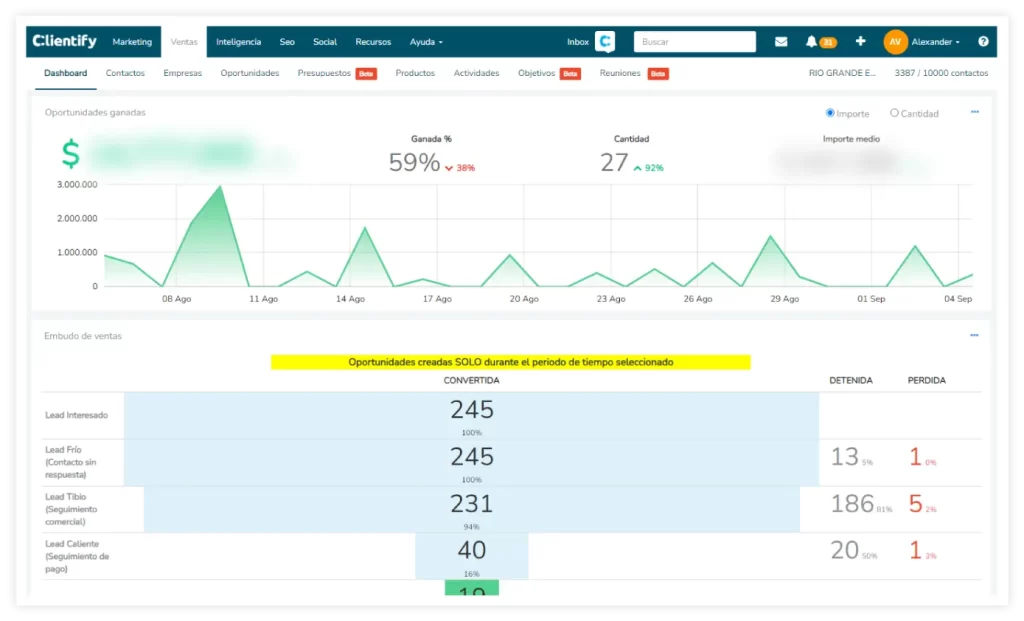This screenshot has width=1024, height=621.
Task: Open notifications bell with 31 badge
Action: pos(812,42)
